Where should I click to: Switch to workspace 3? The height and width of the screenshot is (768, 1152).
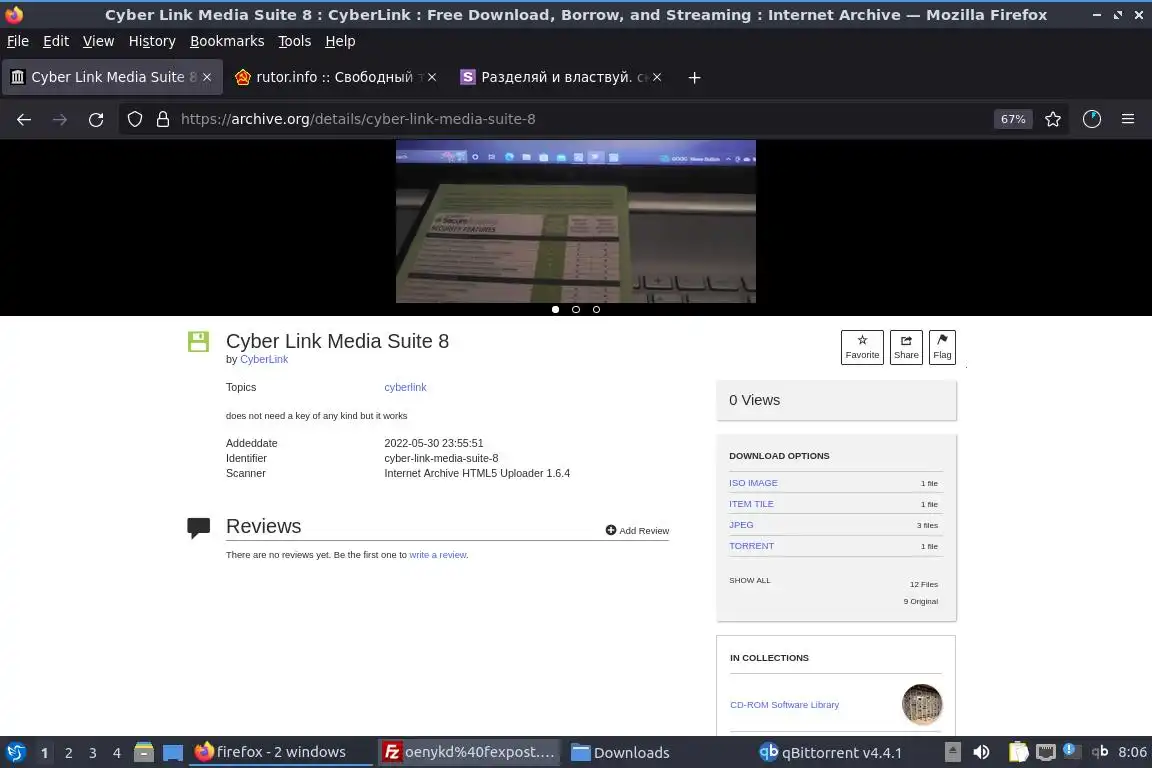(93, 753)
